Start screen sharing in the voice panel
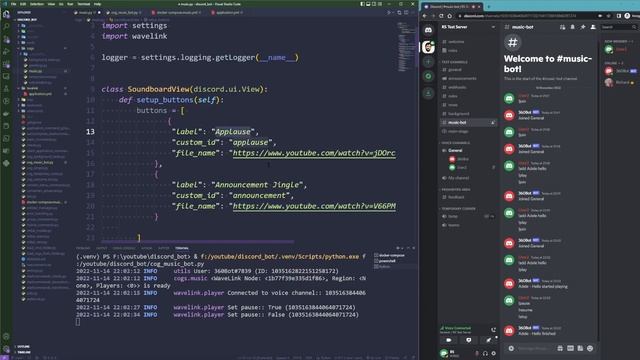 click(x=469, y=340)
